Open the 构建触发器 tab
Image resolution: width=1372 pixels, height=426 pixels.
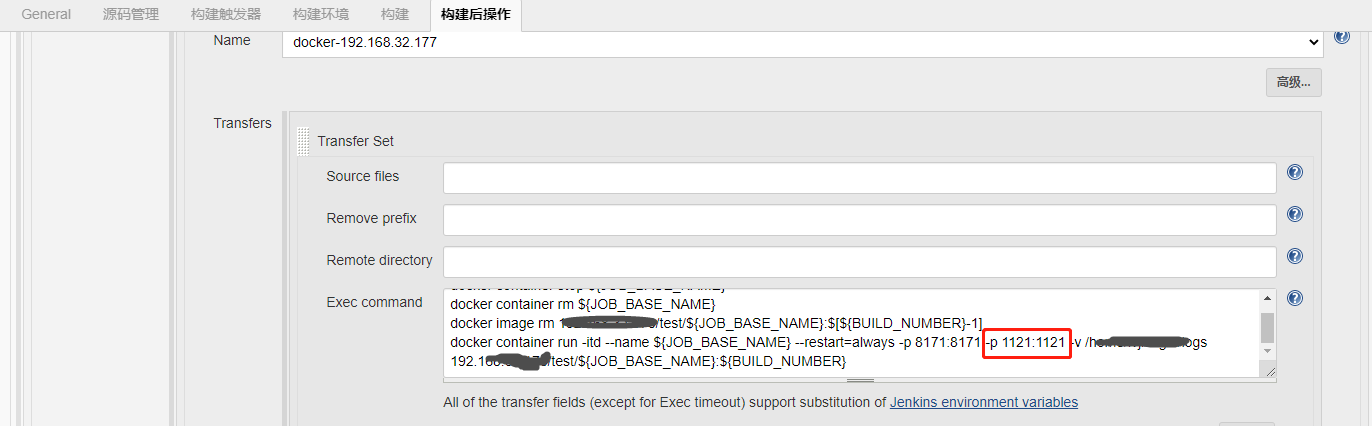point(226,14)
